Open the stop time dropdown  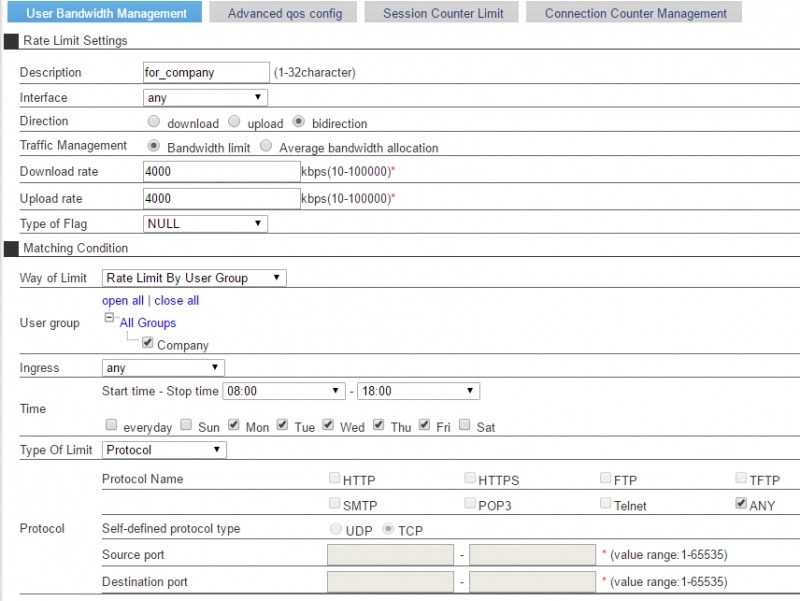pyautogui.click(x=418, y=391)
